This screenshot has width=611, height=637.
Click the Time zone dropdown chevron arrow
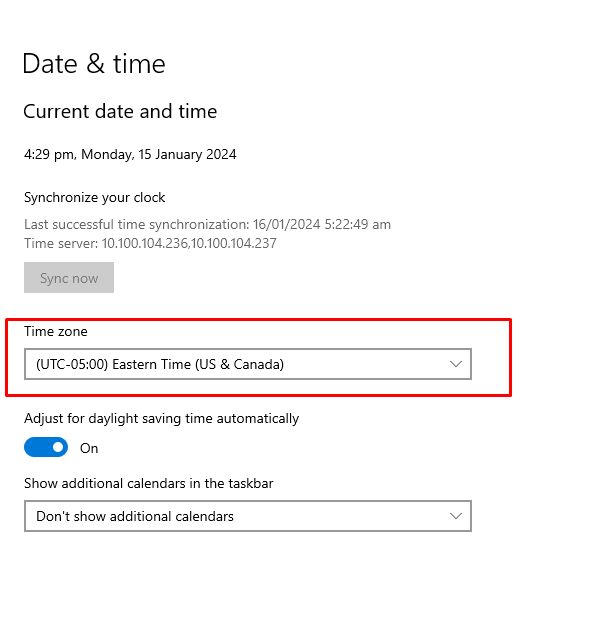456,365
